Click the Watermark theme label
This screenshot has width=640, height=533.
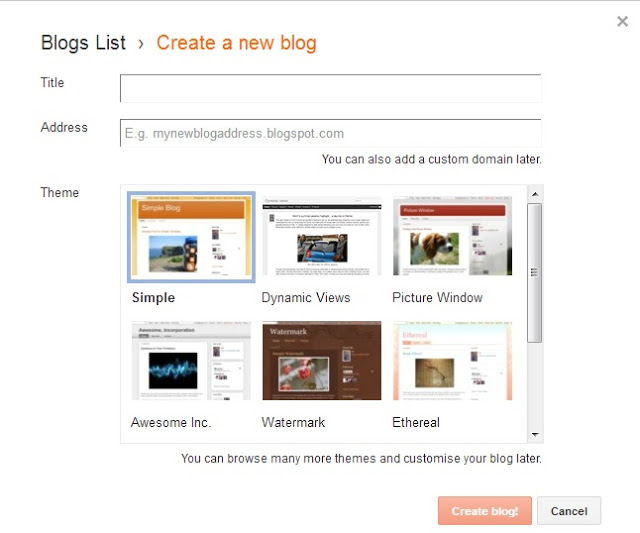[293, 422]
